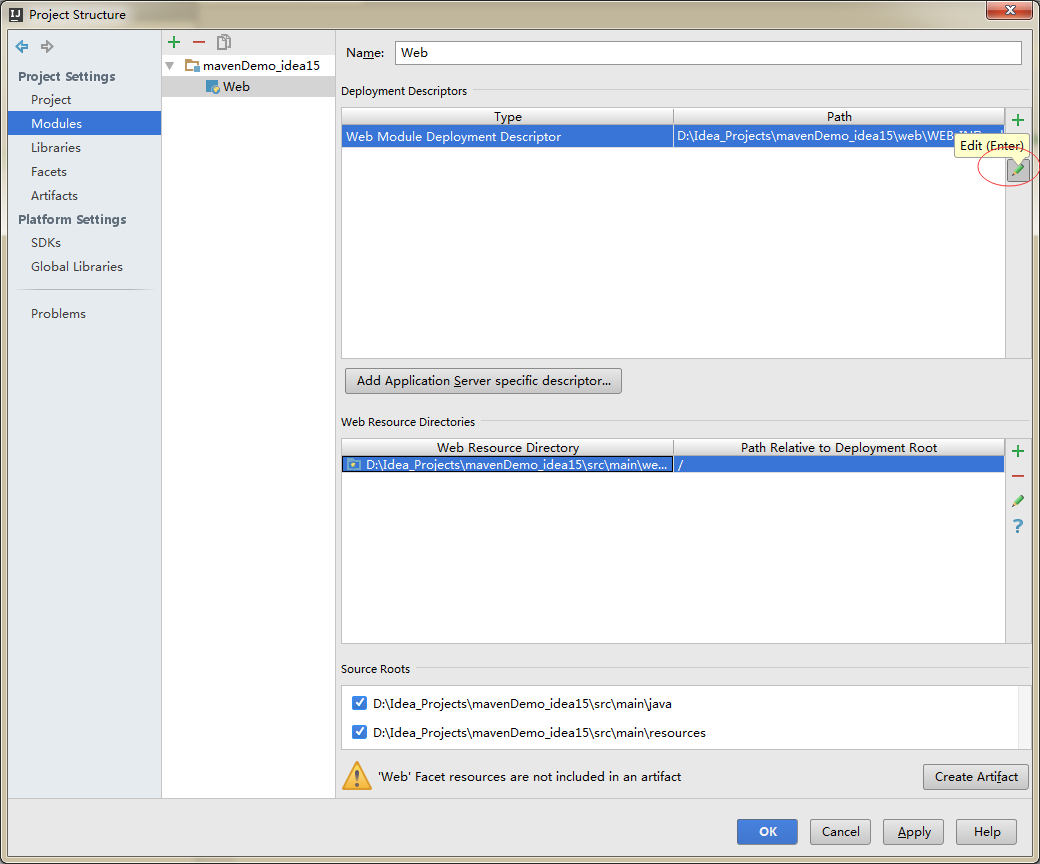Add a deployment descriptor with the plus icon
The width and height of the screenshot is (1040, 864).
(1018, 120)
